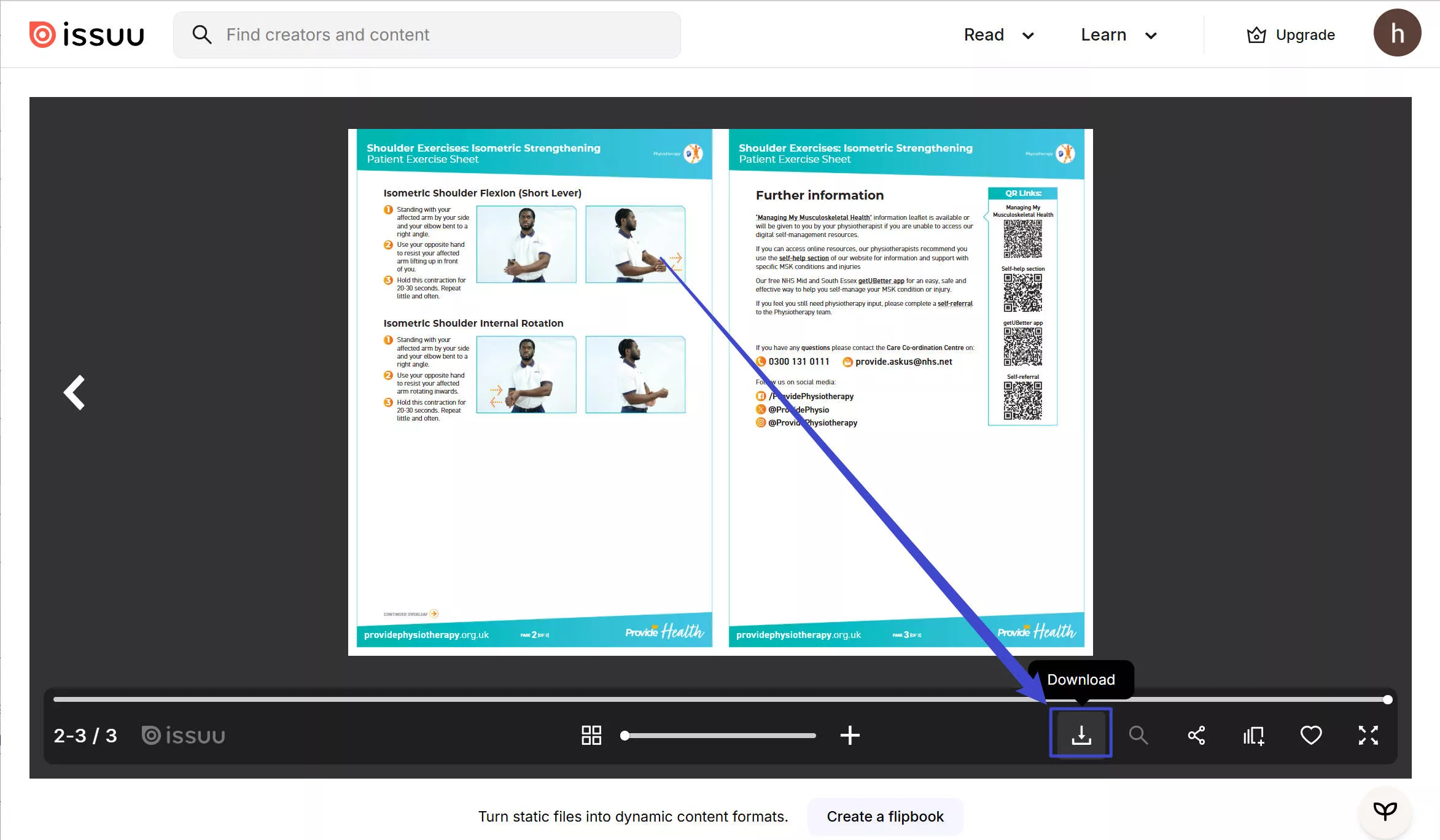Toggle the Papermark widget in the corner
Image resolution: width=1440 pixels, height=840 pixels.
tap(1385, 811)
